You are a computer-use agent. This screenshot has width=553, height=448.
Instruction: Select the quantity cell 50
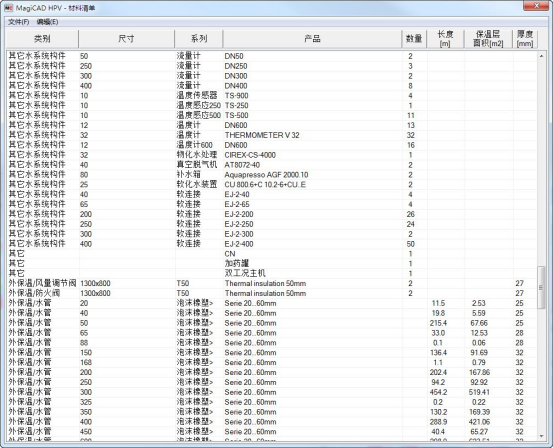click(411, 244)
